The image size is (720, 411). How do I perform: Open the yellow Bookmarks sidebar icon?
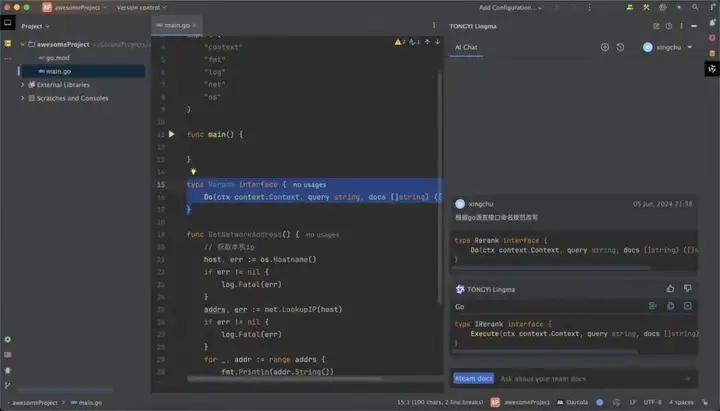click(8, 43)
